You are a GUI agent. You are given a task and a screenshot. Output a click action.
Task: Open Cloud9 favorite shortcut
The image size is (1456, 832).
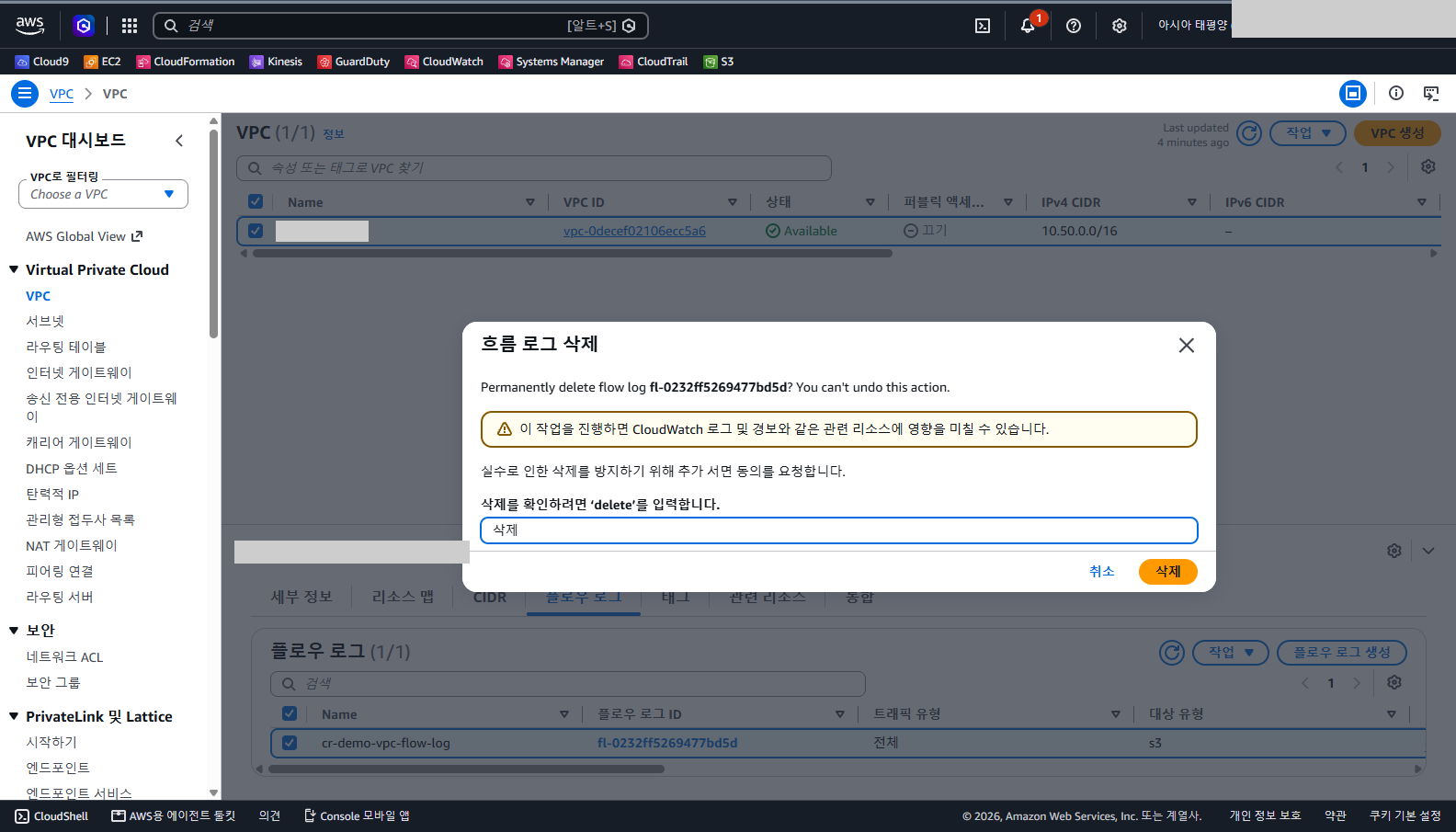click(x=42, y=62)
